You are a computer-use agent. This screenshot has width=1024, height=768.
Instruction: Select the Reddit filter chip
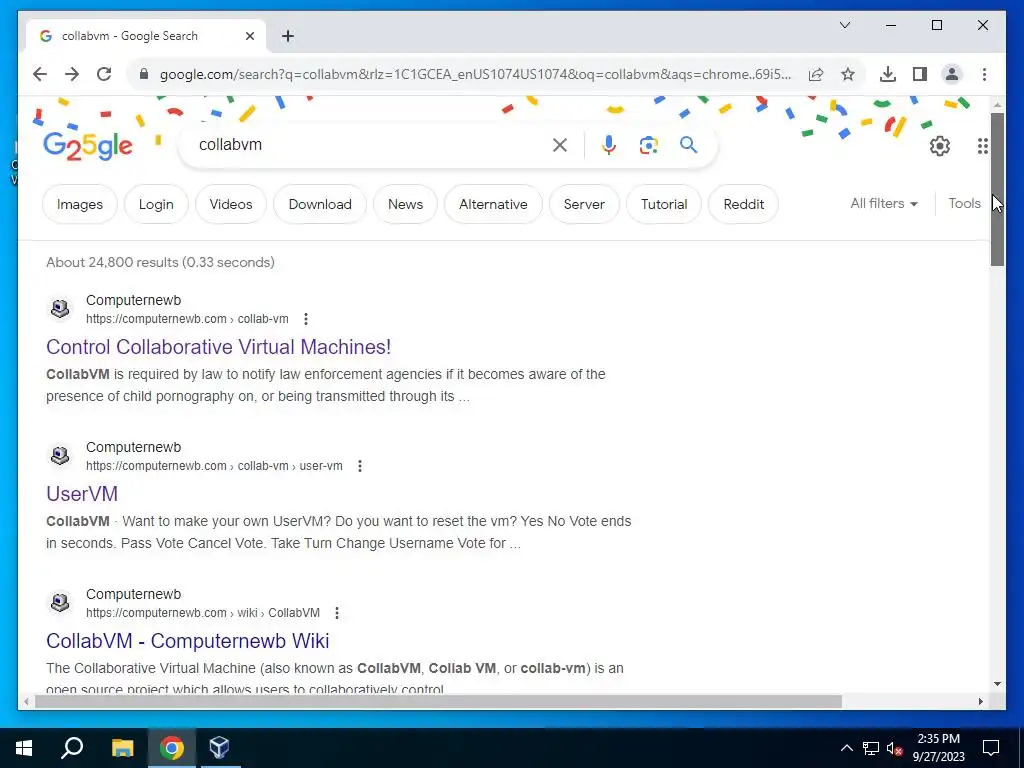[x=743, y=204]
